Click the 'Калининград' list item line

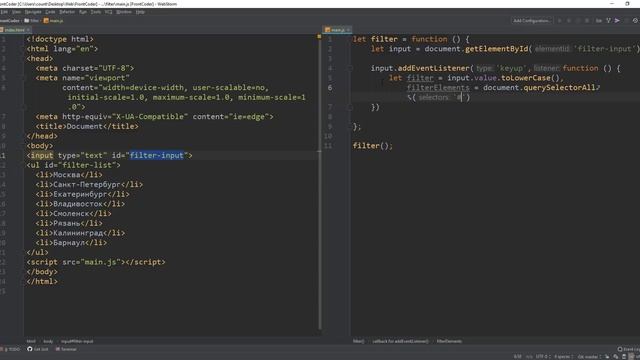click(80, 233)
